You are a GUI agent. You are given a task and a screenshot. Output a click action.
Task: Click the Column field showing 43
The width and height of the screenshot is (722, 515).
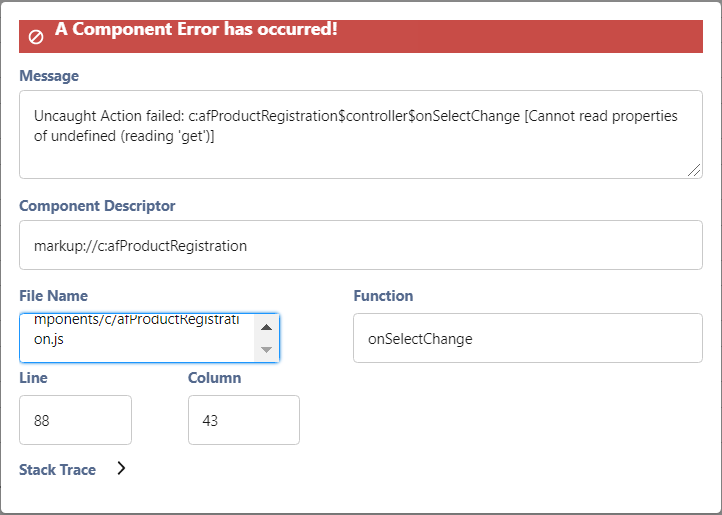[x=243, y=420]
